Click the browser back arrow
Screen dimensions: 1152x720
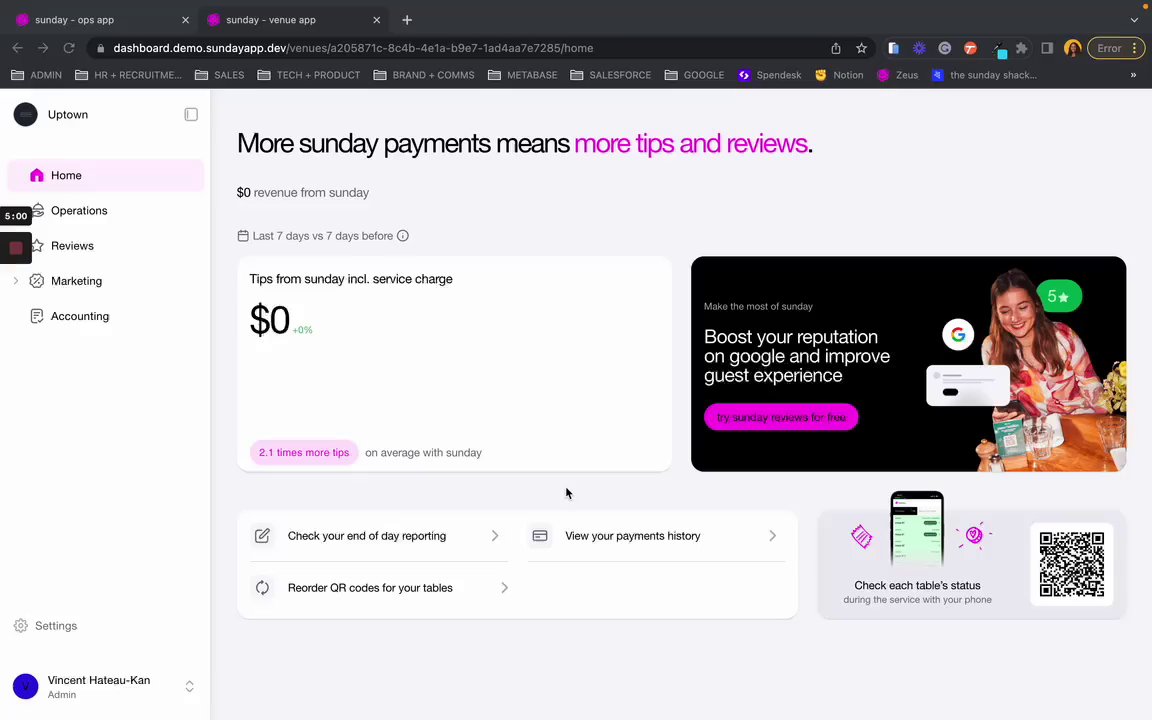pyautogui.click(x=18, y=48)
